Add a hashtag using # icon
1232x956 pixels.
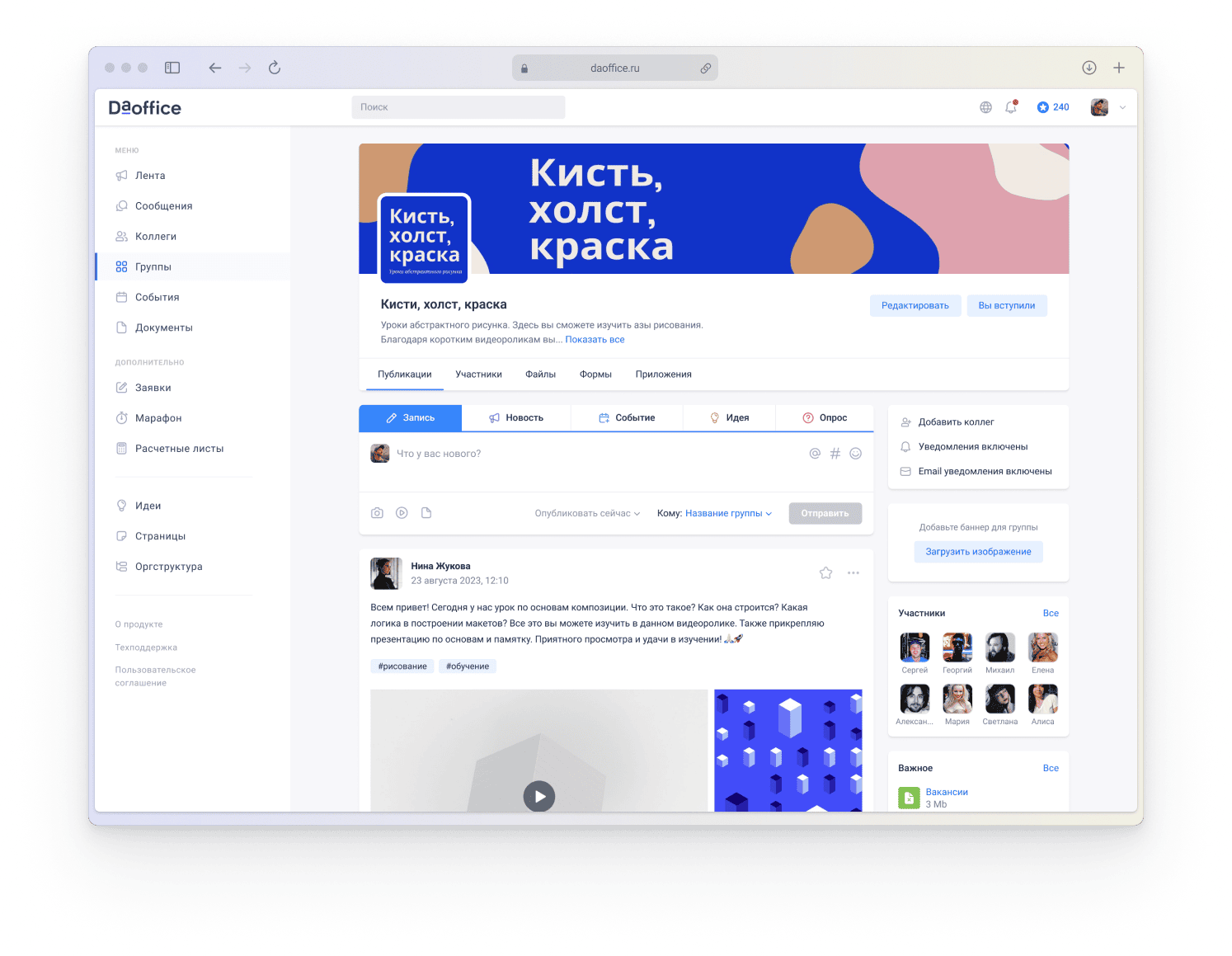click(x=835, y=454)
